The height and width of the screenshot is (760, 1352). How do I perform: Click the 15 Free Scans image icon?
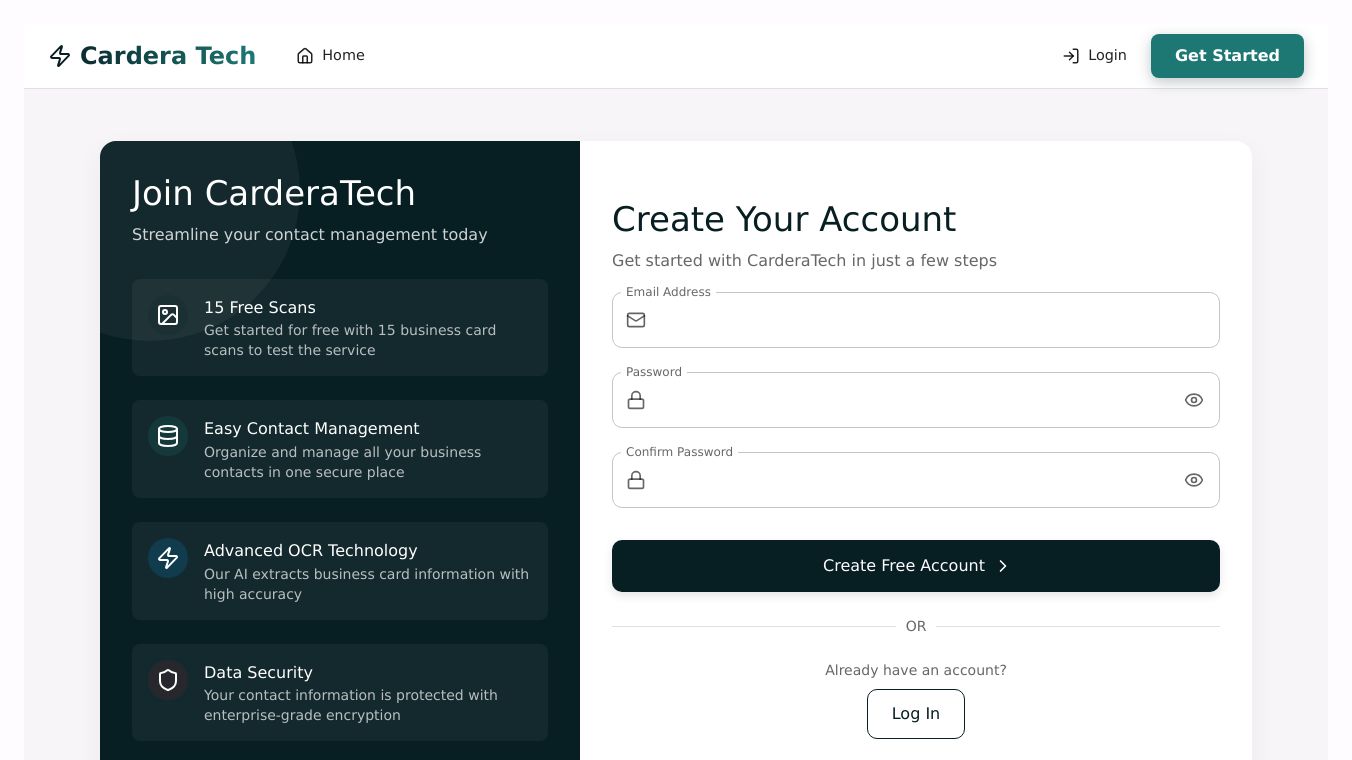tap(168, 315)
